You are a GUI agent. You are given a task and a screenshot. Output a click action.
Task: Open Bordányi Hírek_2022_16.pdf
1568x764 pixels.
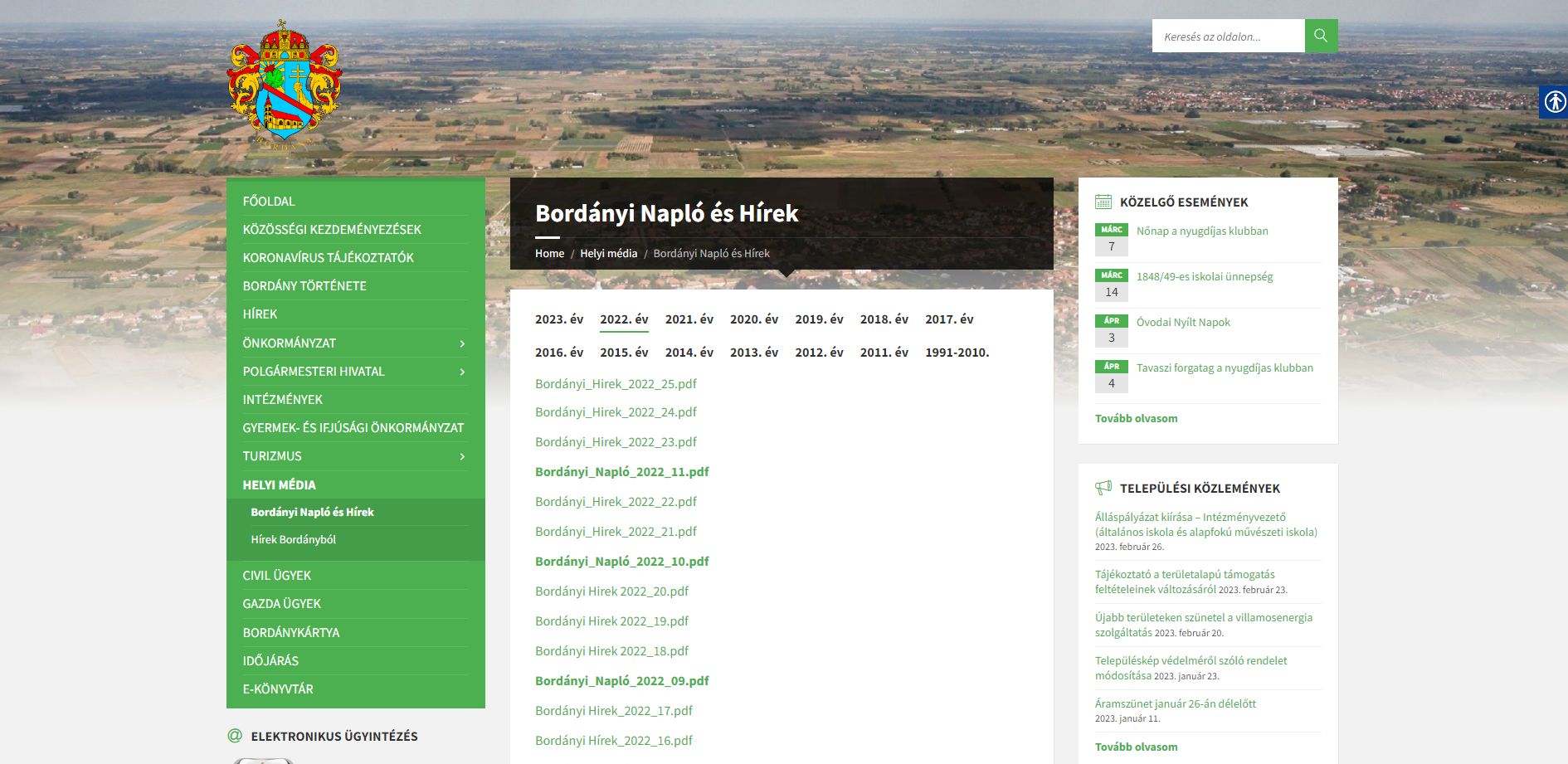tap(614, 741)
